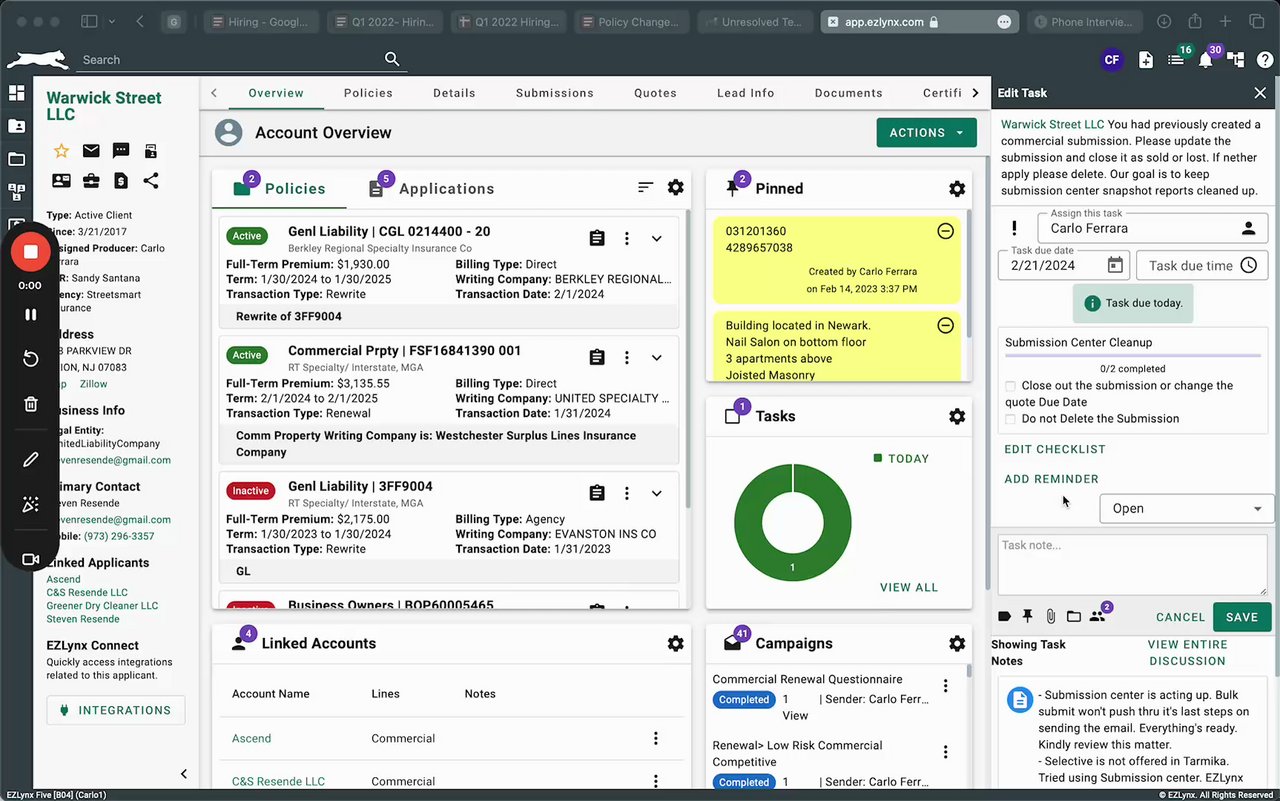Open the Documents tab
This screenshot has width=1280, height=801.
pos(849,93)
